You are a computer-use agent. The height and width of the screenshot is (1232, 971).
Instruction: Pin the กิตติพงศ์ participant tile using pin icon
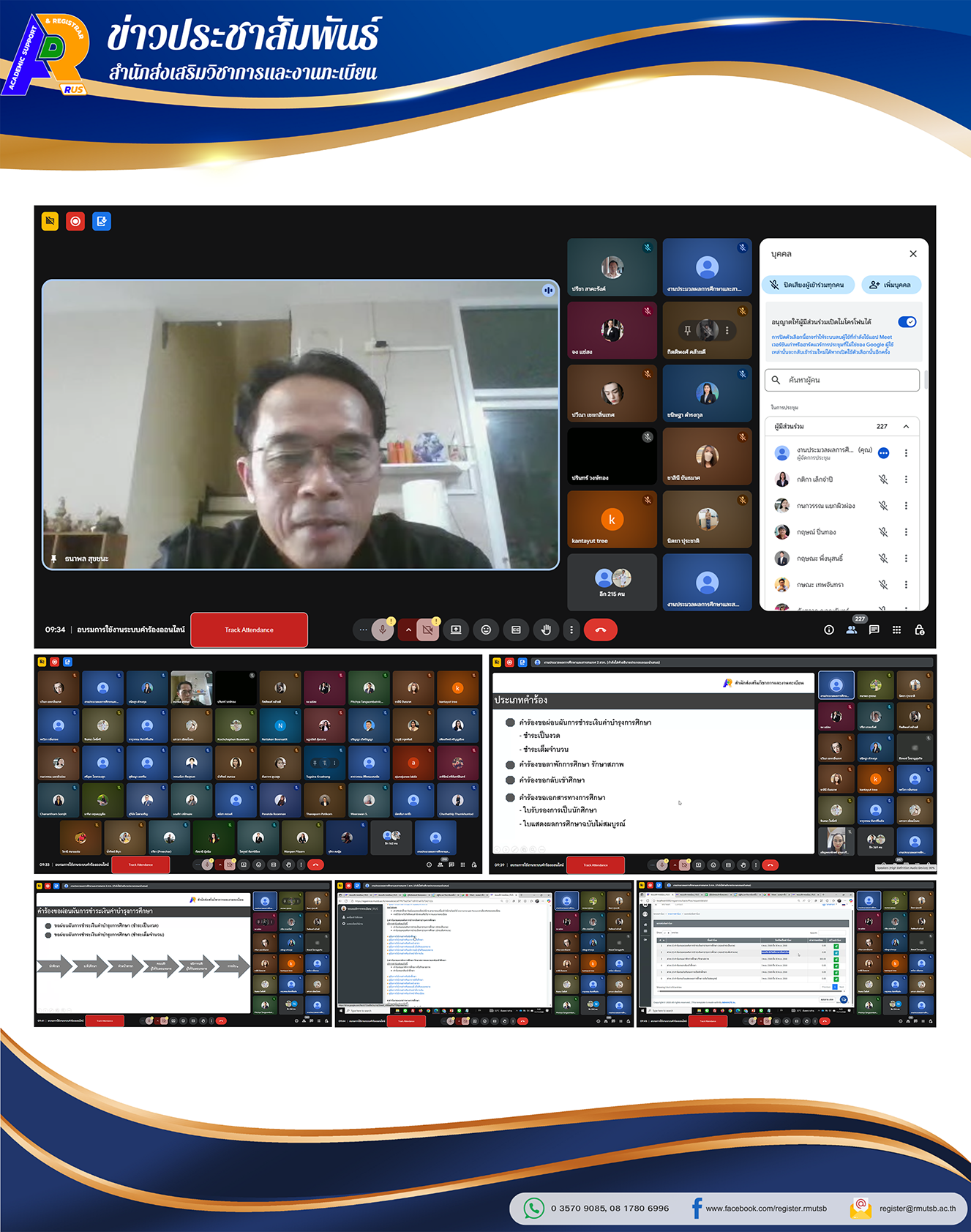point(687,330)
